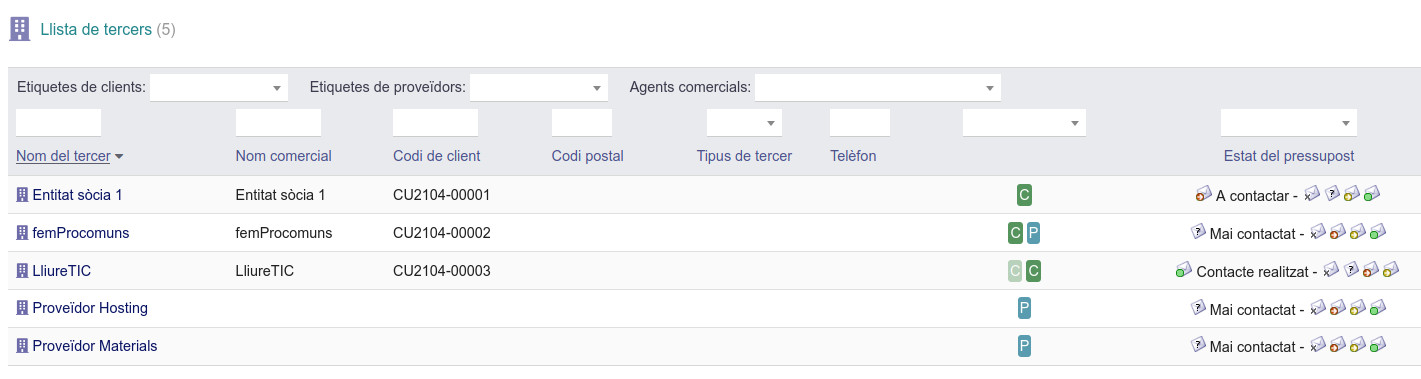Viewport: 1421px width, 379px height.
Task: Click the blue P badge in femProcomuns row
Action: 1034,233
